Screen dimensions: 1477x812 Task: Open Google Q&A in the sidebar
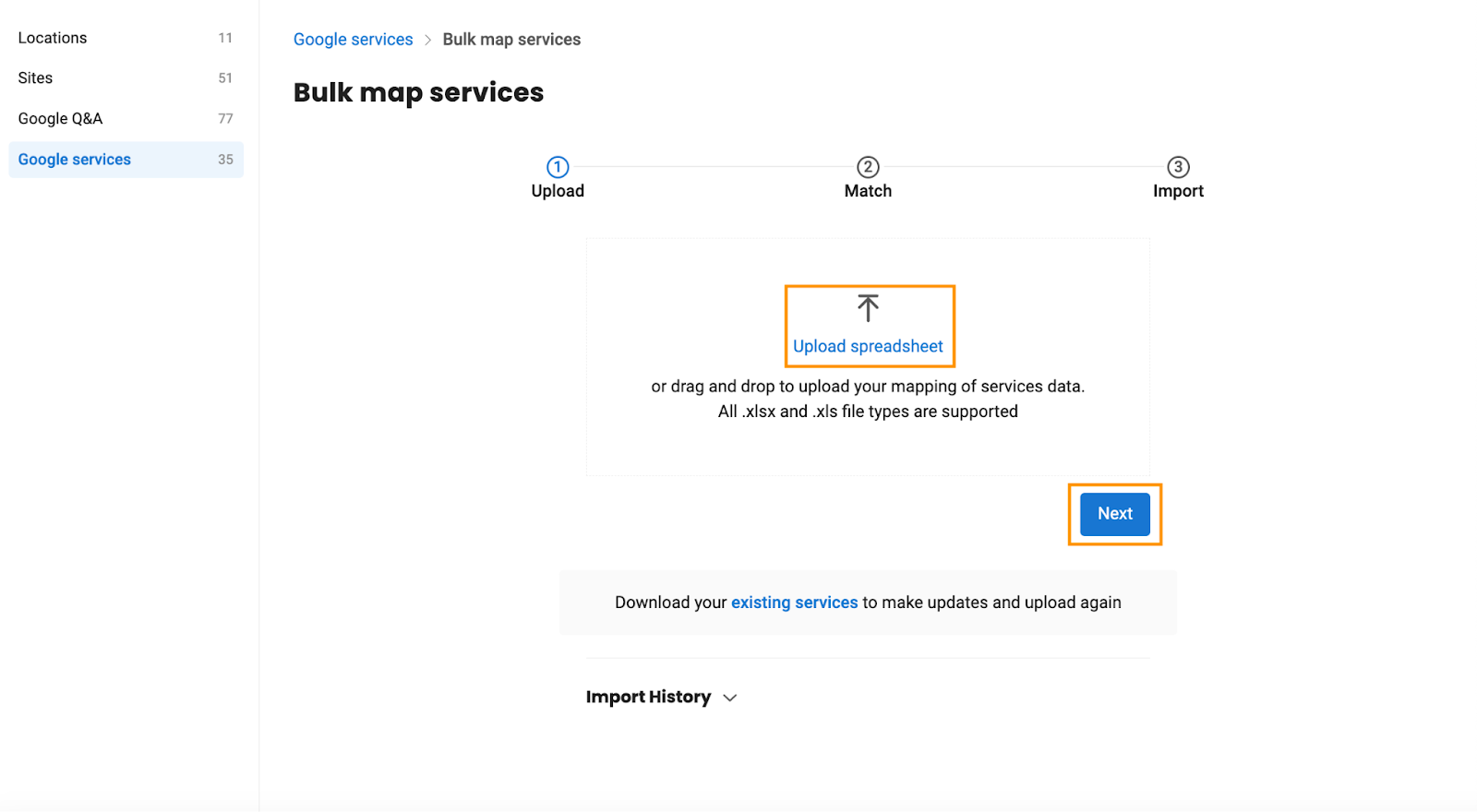tap(126, 119)
